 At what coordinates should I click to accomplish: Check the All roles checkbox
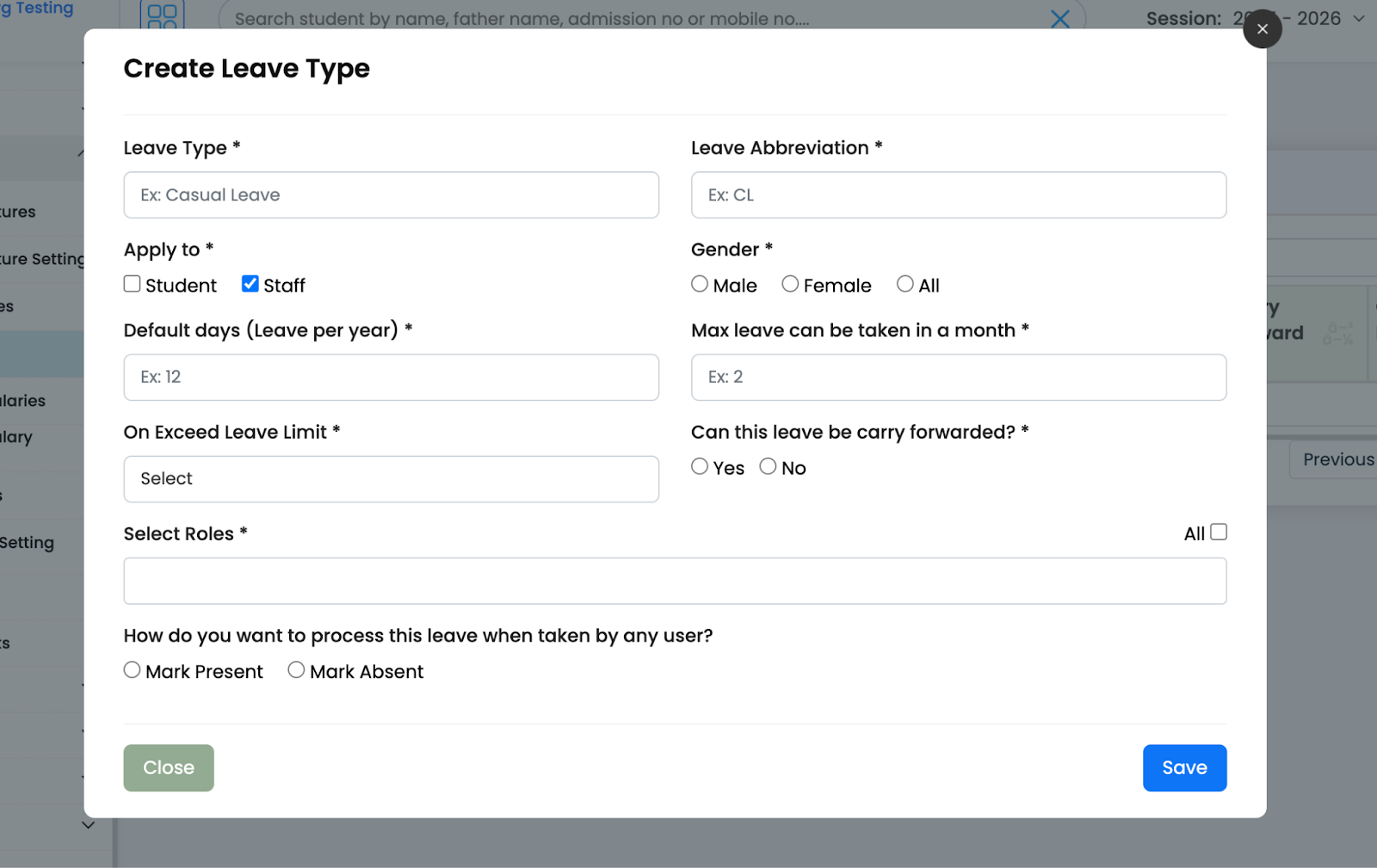[x=1218, y=532]
